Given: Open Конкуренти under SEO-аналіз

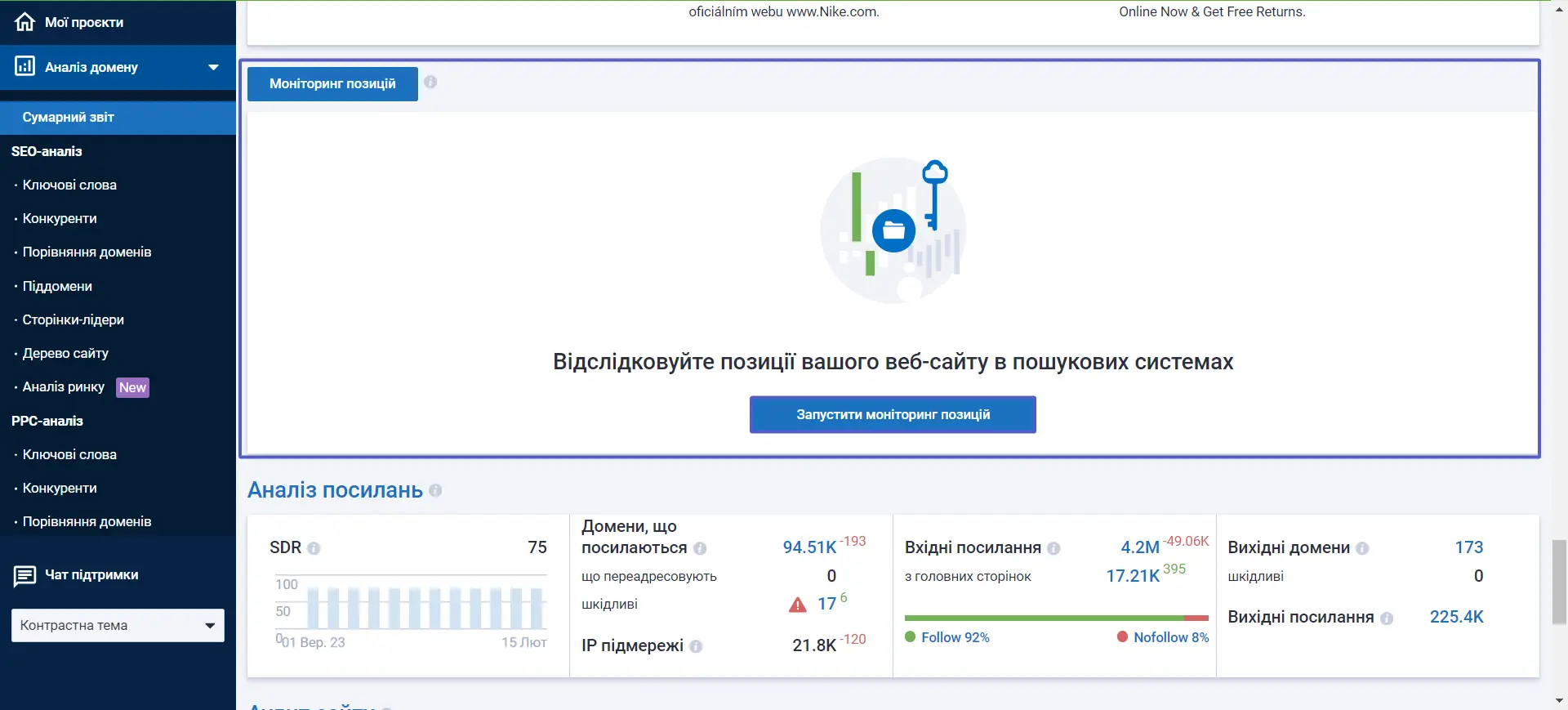Looking at the screenshot, I should [60, 218].
